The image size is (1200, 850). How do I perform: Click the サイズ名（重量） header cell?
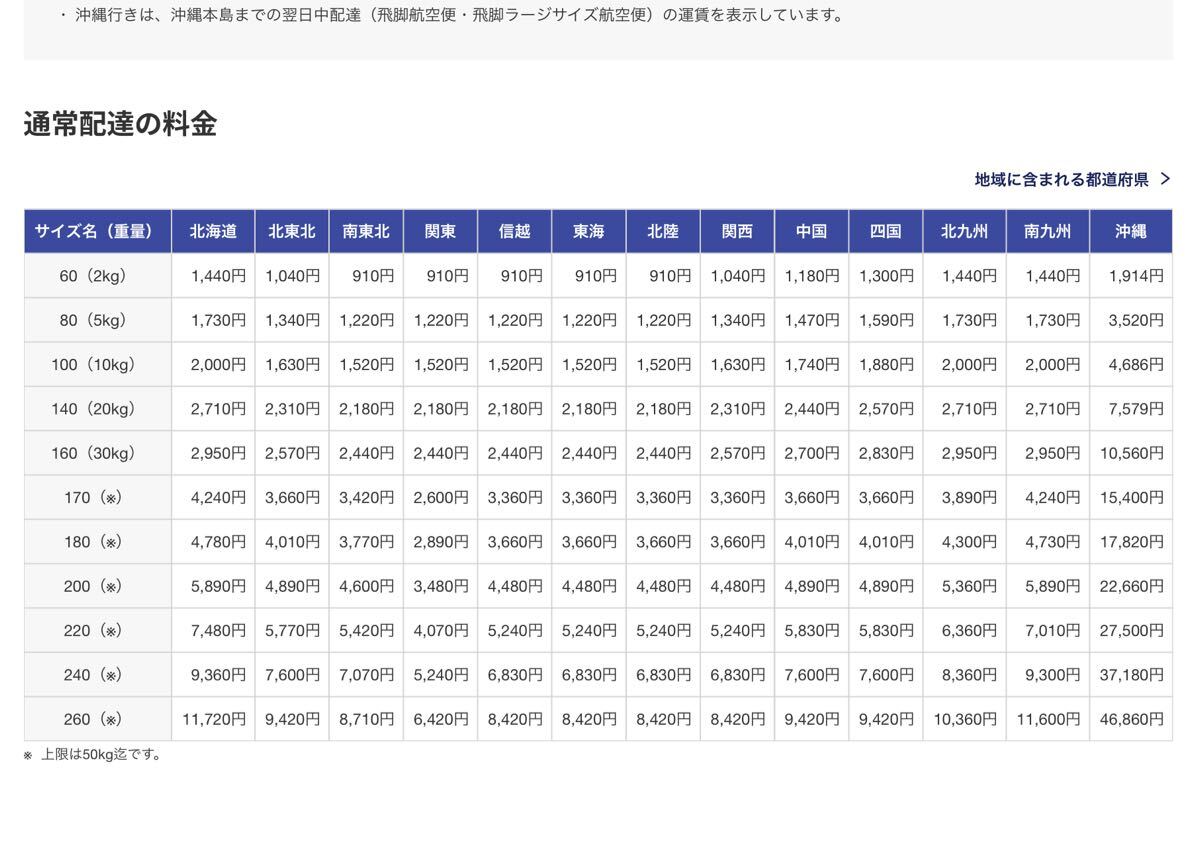tap(97, 231)
